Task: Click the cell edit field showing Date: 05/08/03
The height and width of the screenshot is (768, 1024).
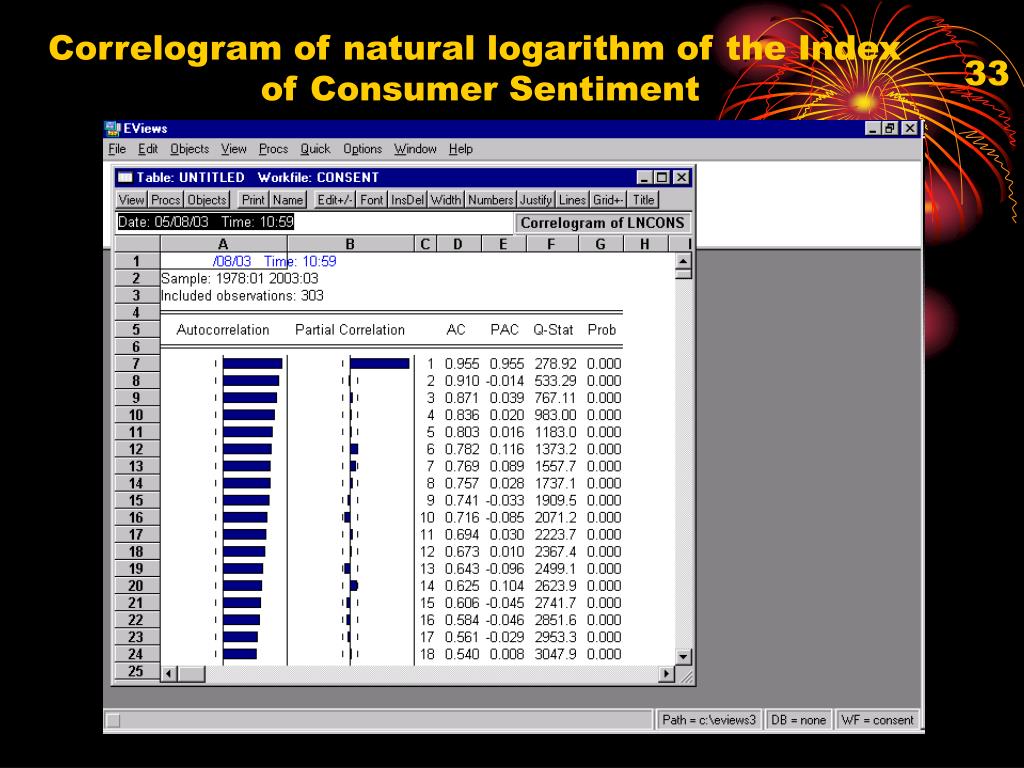Action: click(314, 222)
